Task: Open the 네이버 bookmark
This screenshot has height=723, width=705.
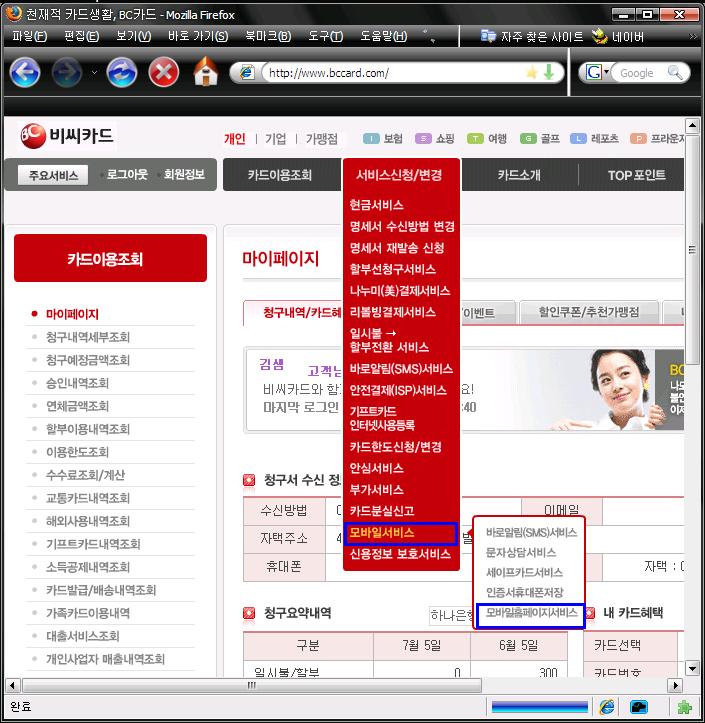Action: [x=618, y=36]
